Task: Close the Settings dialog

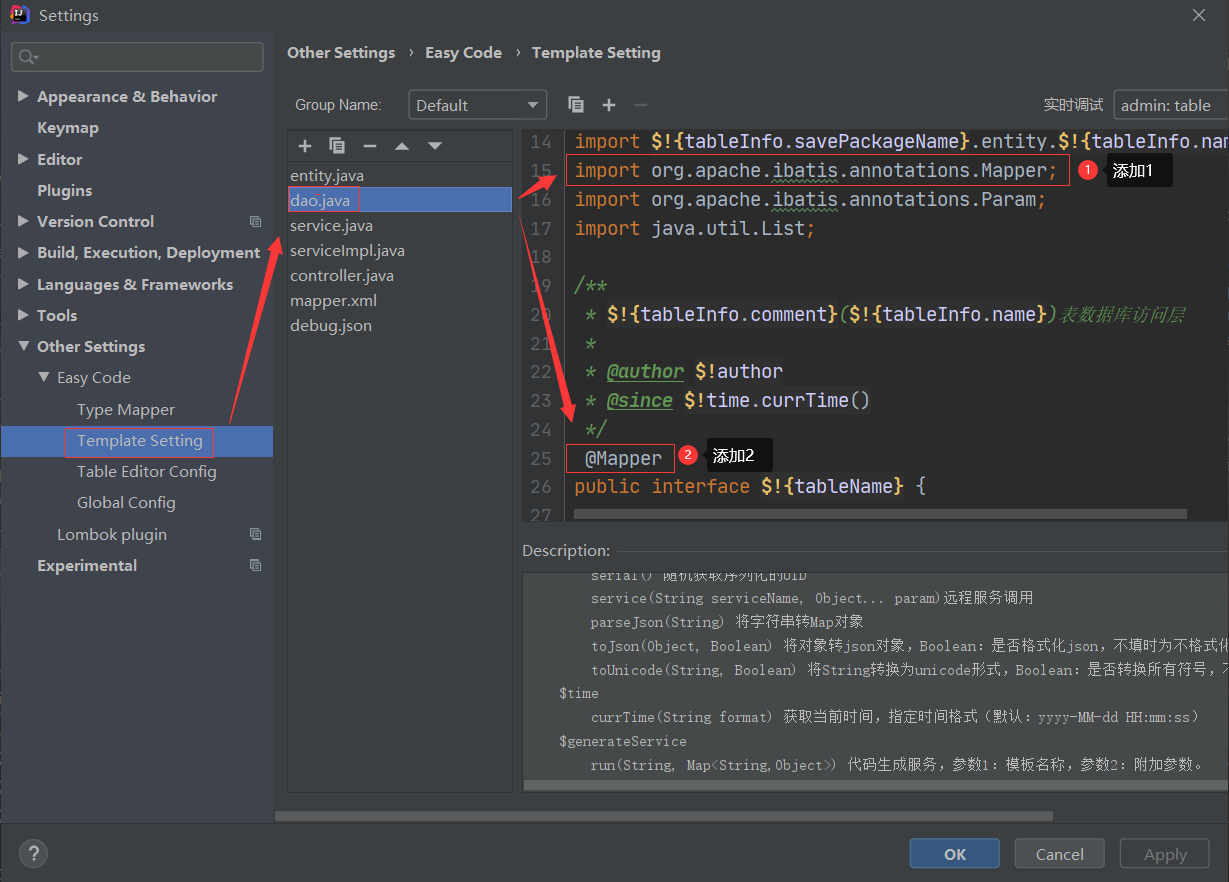Action: click(1199, 15)
